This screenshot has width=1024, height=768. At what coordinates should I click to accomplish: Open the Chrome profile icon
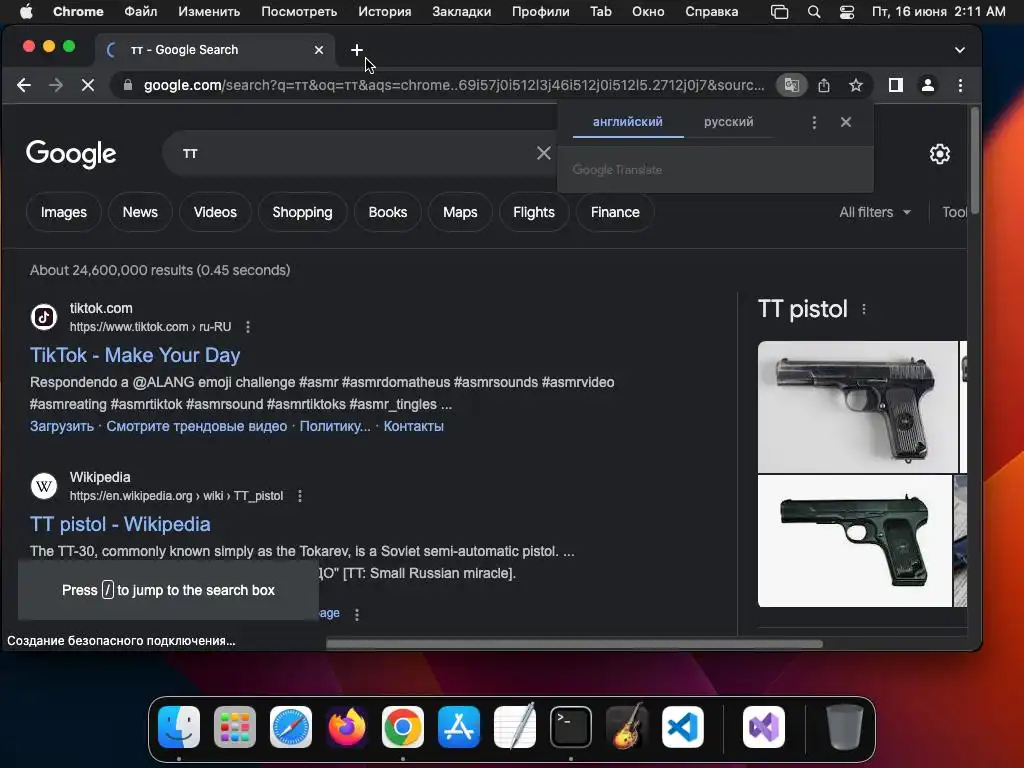pos(927,85)
